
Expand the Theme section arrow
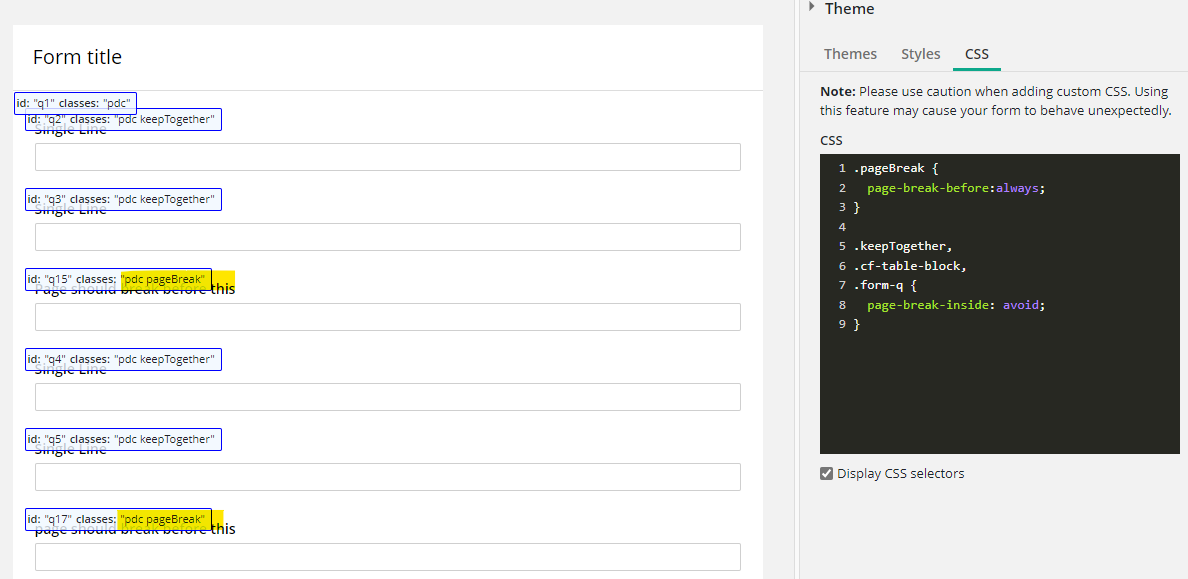[x=811, y=7]
